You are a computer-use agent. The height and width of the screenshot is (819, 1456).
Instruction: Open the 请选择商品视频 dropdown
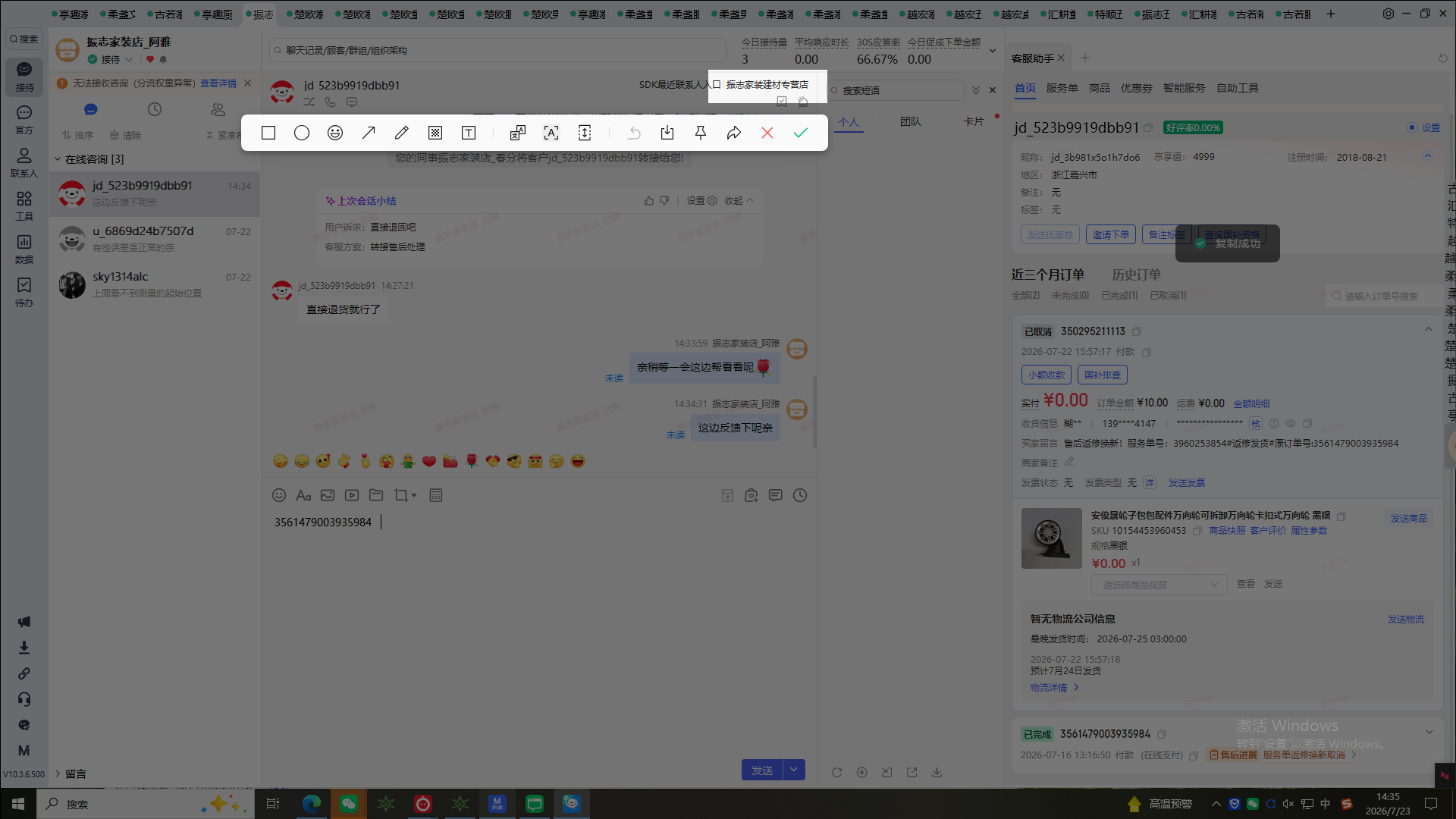point(1159,585)
